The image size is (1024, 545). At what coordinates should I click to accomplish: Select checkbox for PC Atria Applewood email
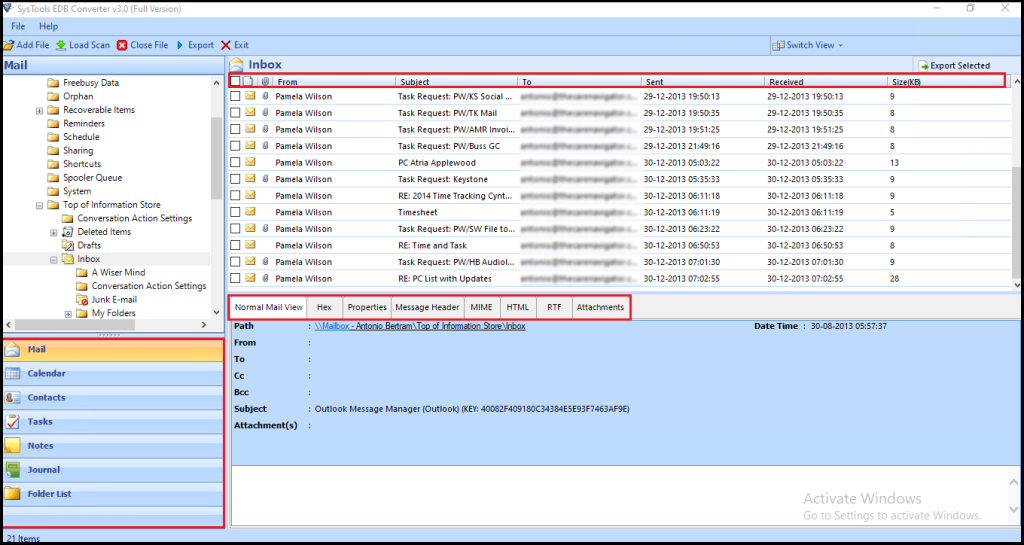[x=235, y=162]
